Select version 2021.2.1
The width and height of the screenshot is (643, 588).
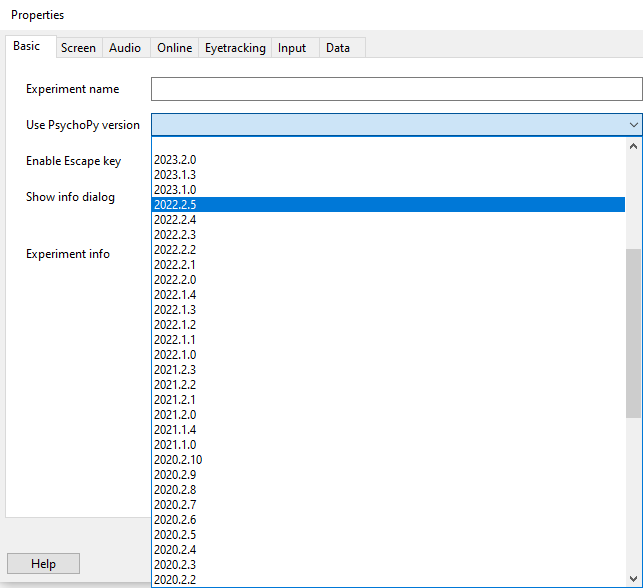tap(388, 400)
